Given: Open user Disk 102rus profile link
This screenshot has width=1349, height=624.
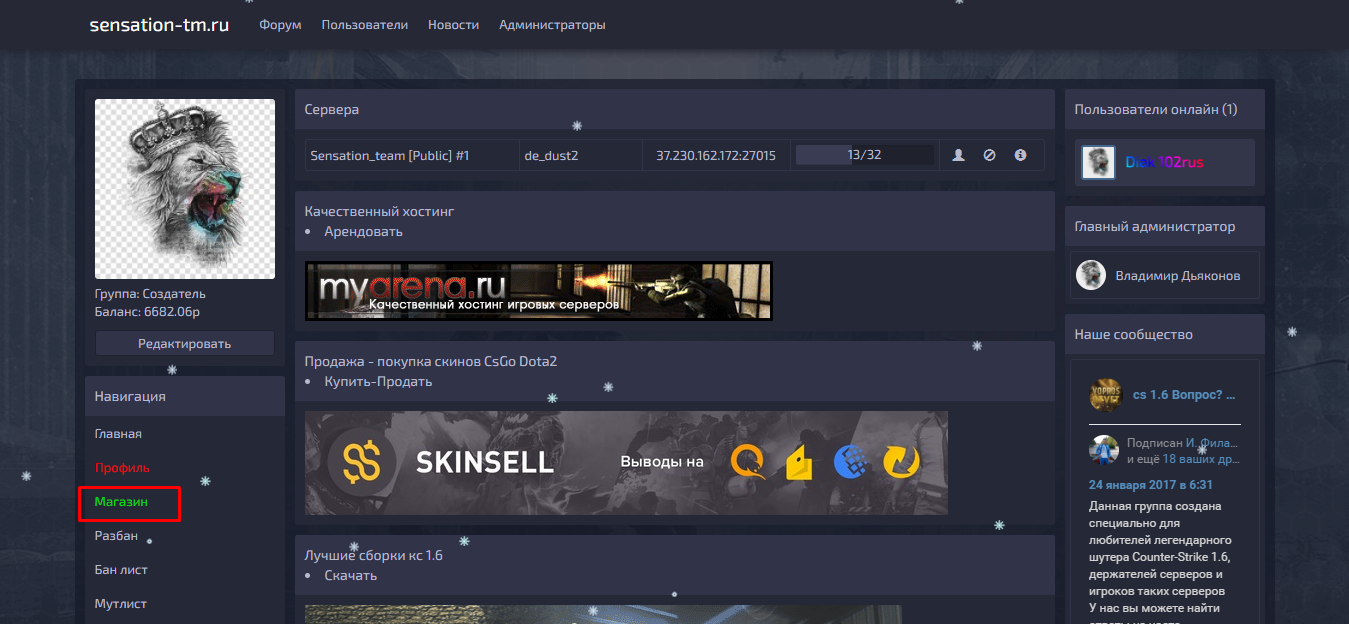Looking at the screenshot, I should [x=1165, y=162].
